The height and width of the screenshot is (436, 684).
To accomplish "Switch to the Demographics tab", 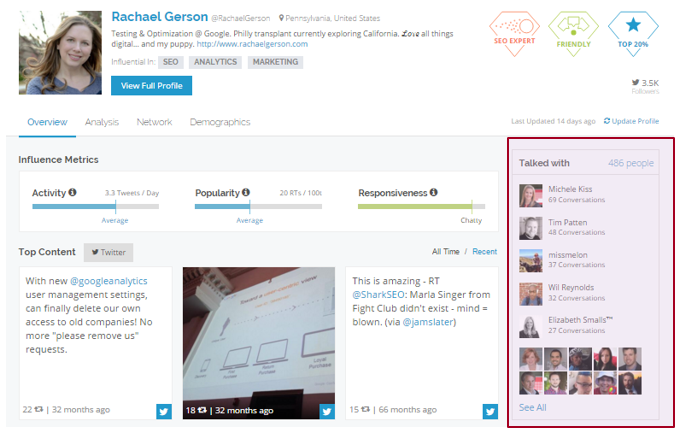I will tap(220, 122).
